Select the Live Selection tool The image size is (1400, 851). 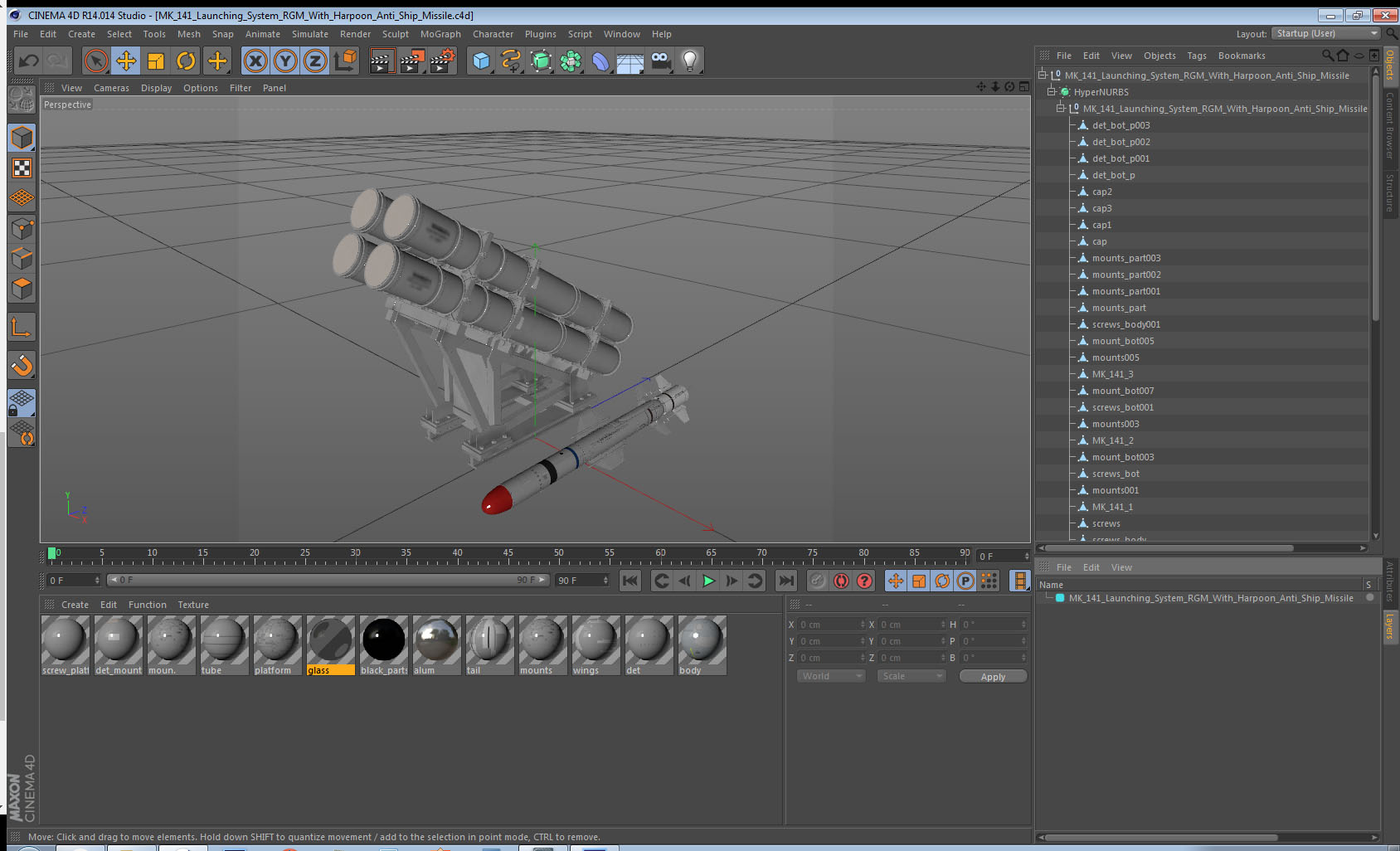point(96,61)
